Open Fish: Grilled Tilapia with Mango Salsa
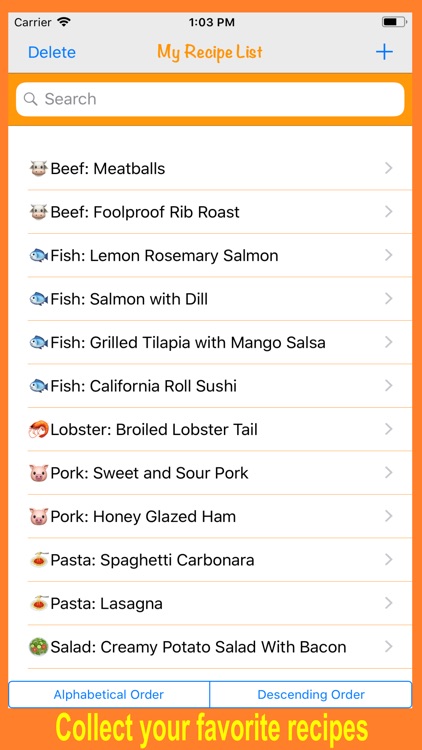The width and height of the screenshot is (422, 750). 220,342
